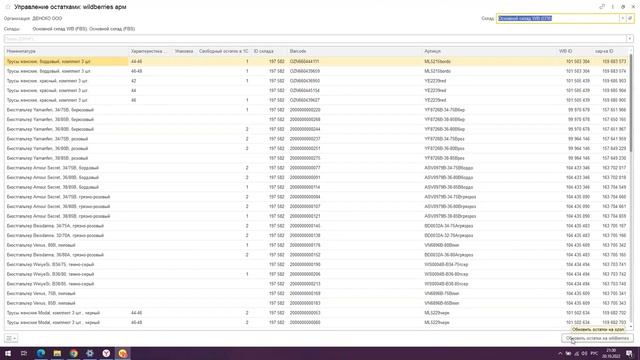Sort by WB ID column header
640x360 pixels.
click(x=574, y=51)
